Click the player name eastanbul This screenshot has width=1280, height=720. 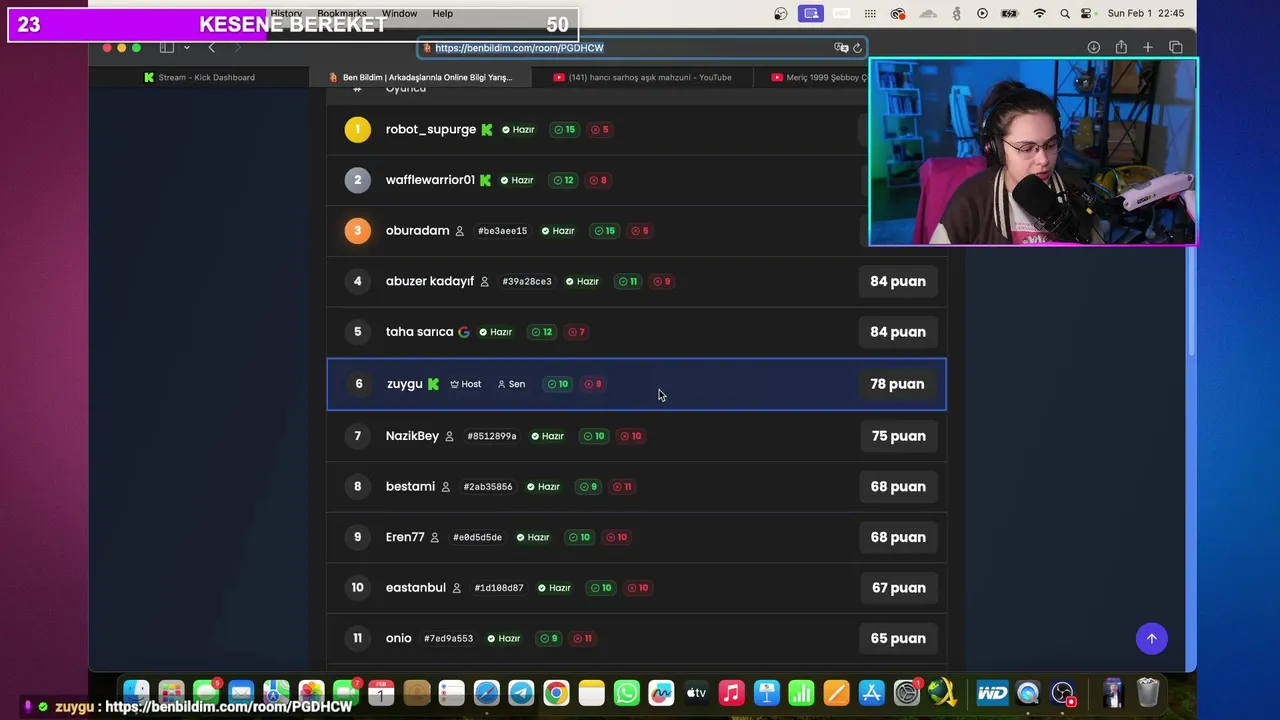(x=416, y=588)
